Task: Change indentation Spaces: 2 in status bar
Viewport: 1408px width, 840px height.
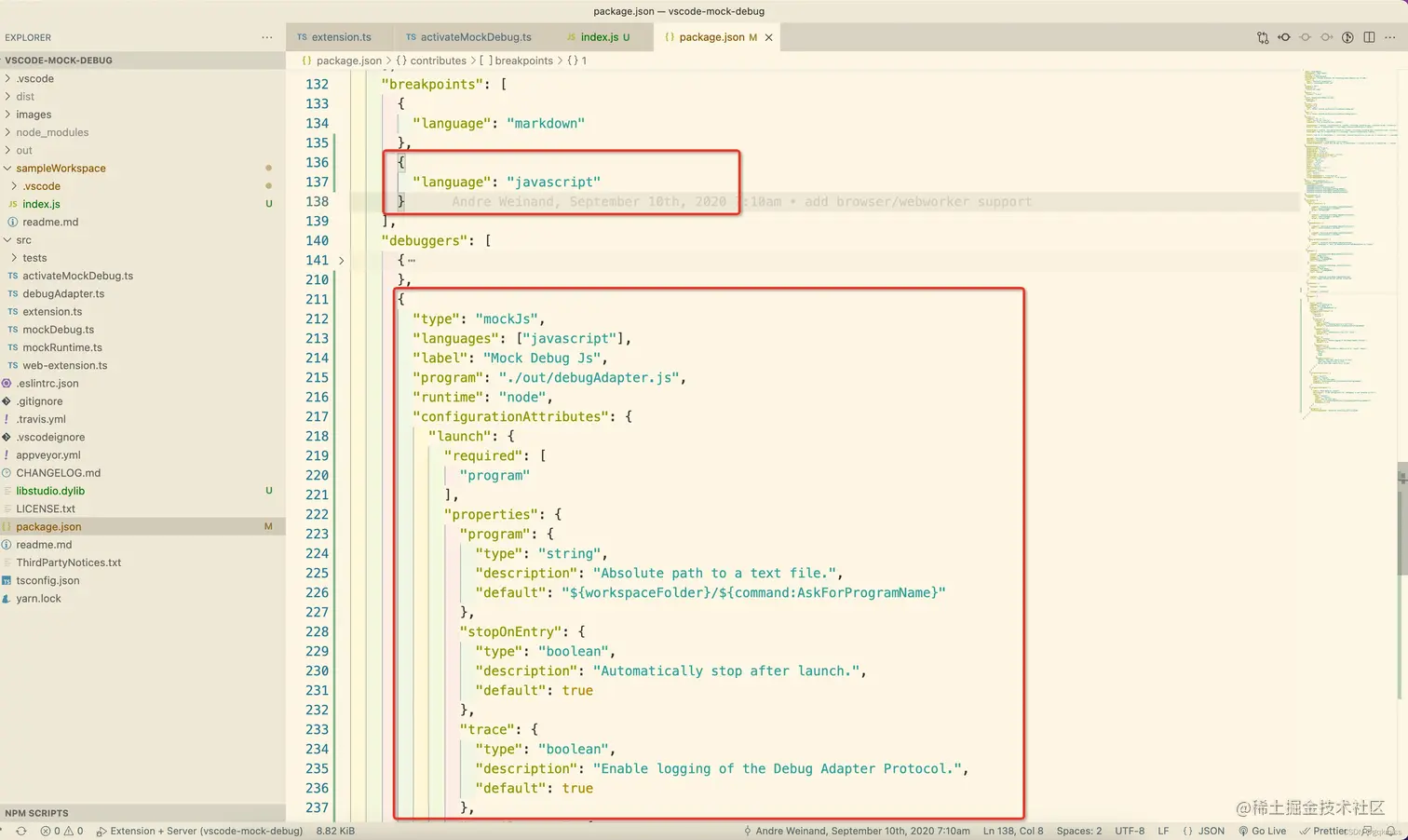Action: click(1079, 831)
